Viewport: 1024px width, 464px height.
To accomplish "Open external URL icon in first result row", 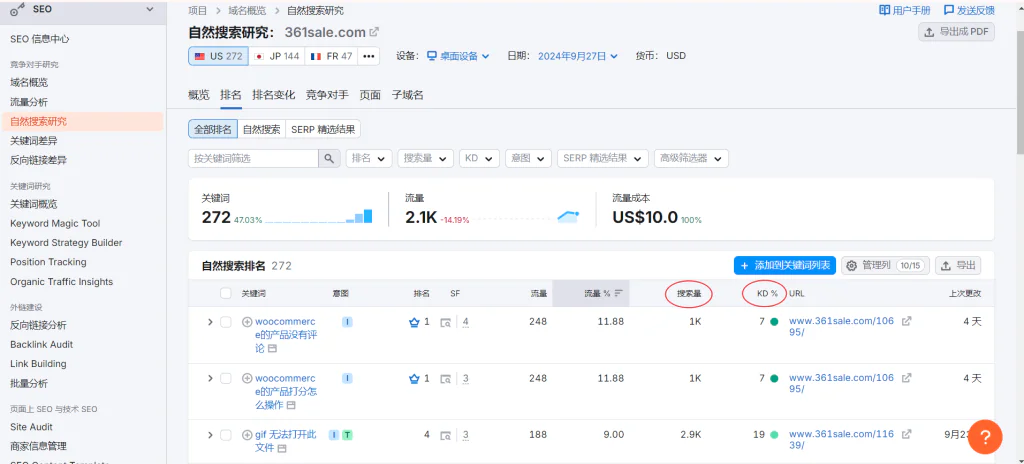I will pos(906,322).
